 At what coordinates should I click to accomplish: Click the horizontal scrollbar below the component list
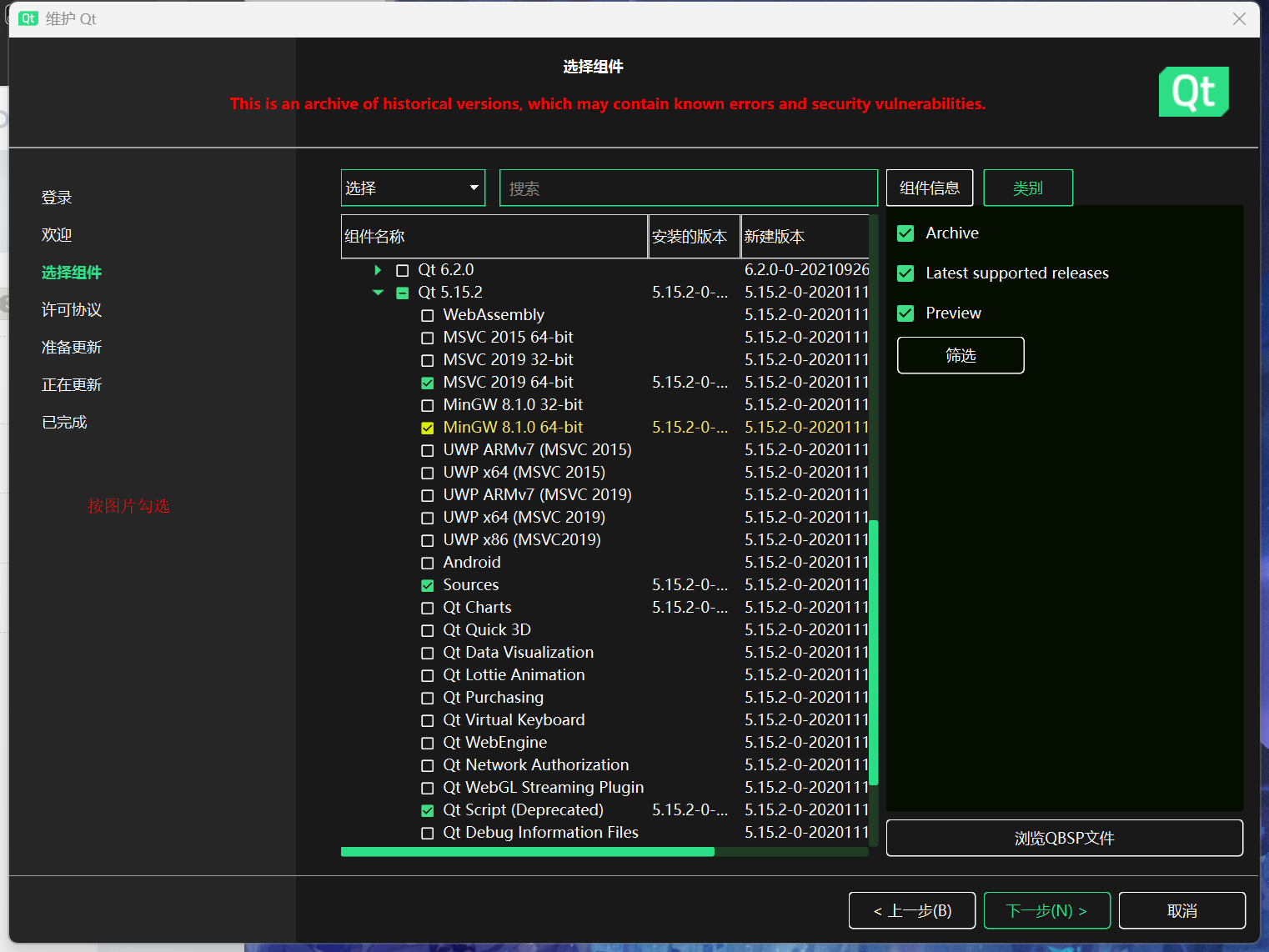pyautogui.click(x=527, y=851)
